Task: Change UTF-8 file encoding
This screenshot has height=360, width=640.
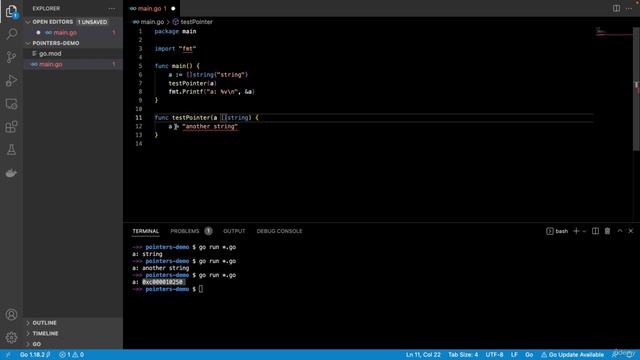Action: [x=494, y=355]
